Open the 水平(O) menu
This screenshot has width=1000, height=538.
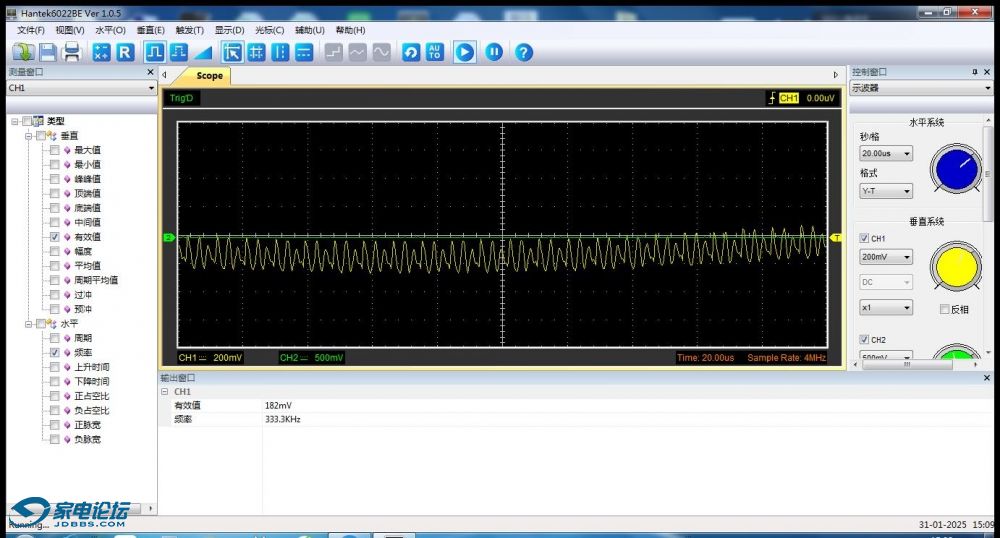click(x=110, y=30)
